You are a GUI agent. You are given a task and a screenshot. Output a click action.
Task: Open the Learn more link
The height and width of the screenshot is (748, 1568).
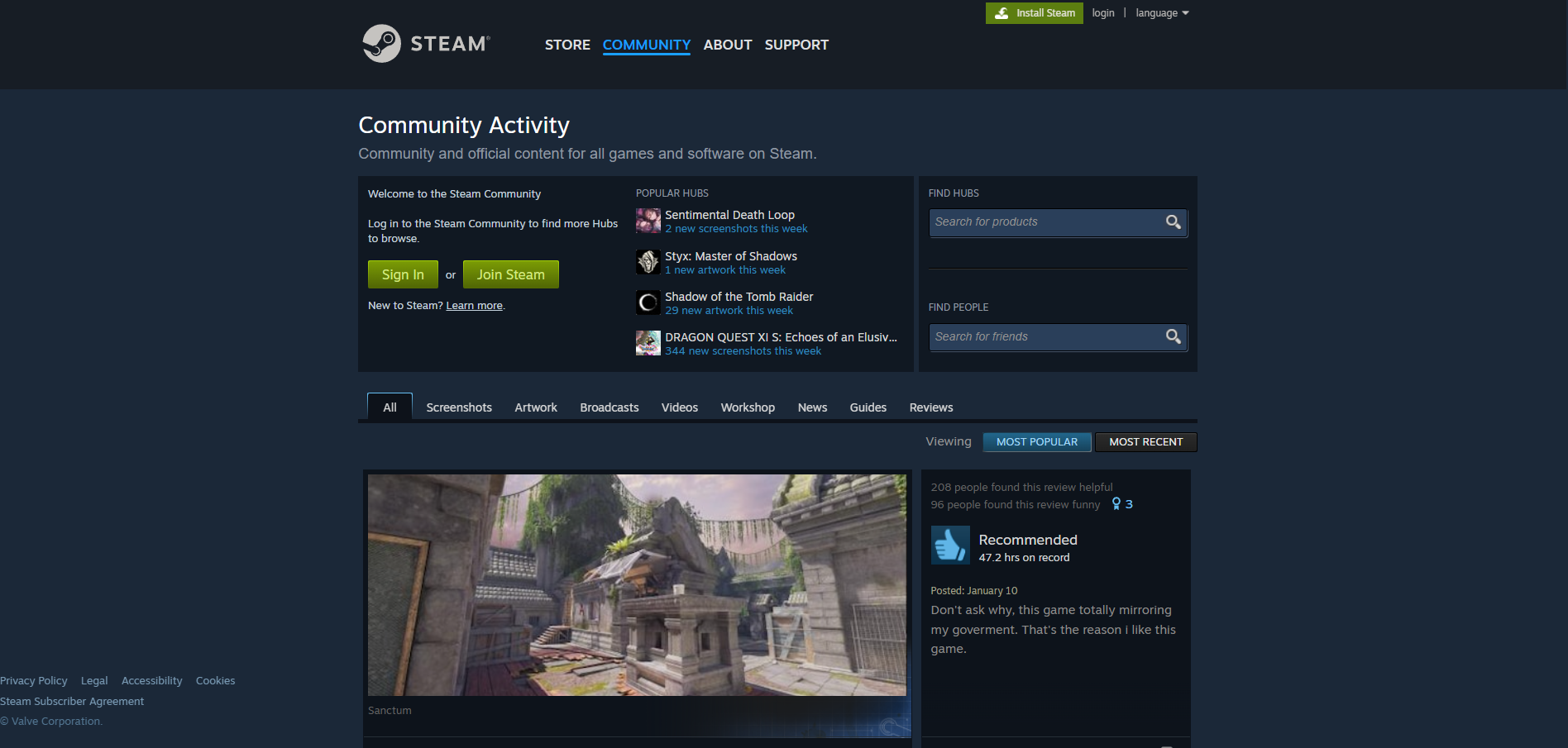pyautogui.click(x=474, y=305)
